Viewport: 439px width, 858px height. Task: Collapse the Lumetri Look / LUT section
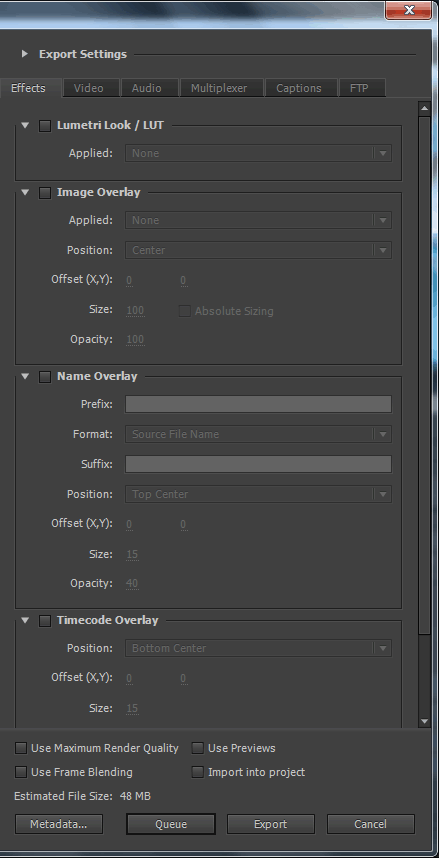[x=25, y=125]
